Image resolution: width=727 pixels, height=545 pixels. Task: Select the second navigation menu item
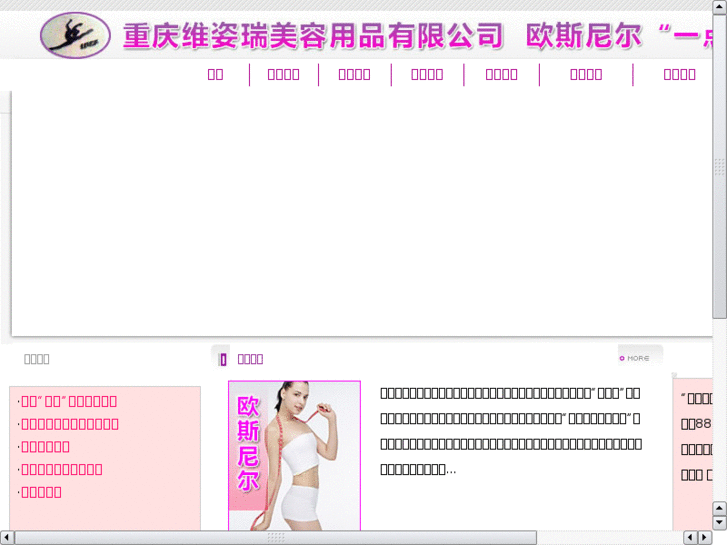[x=283, y=74]
